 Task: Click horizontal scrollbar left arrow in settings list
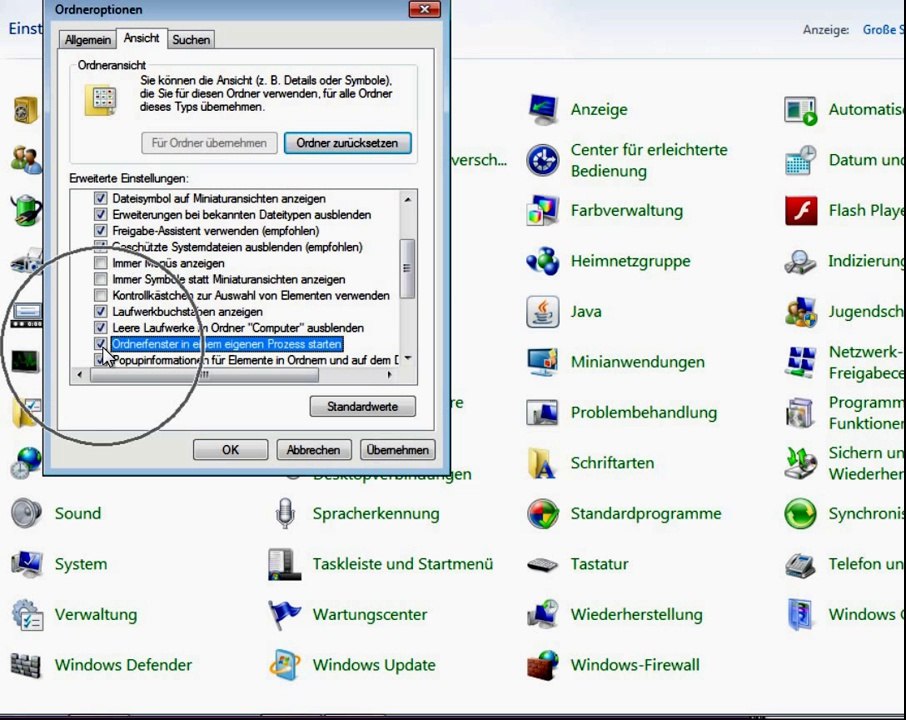(80, 375)
